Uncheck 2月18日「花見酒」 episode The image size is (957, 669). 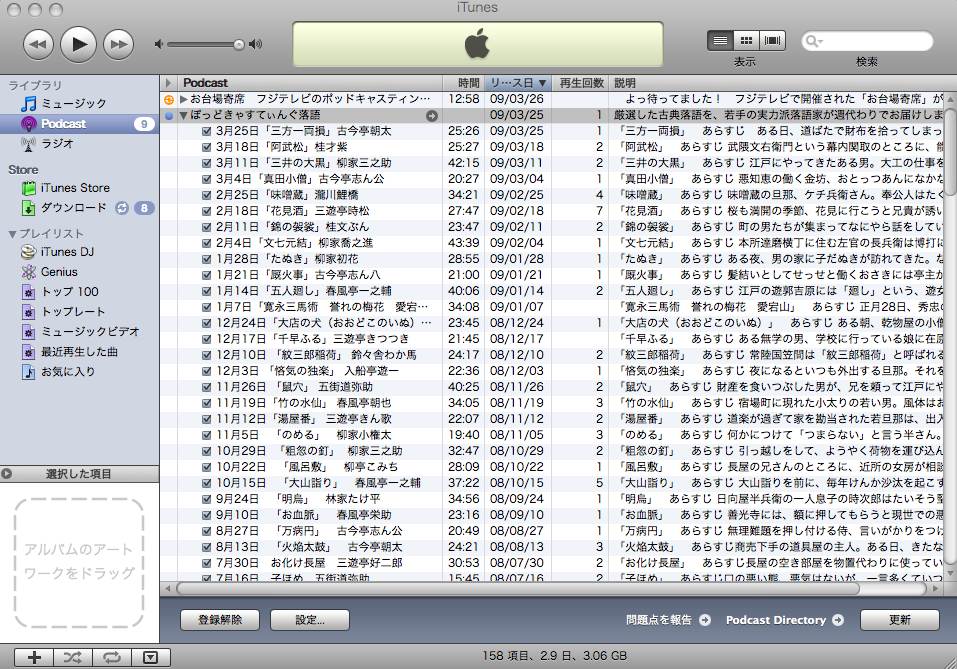(206, 211)
